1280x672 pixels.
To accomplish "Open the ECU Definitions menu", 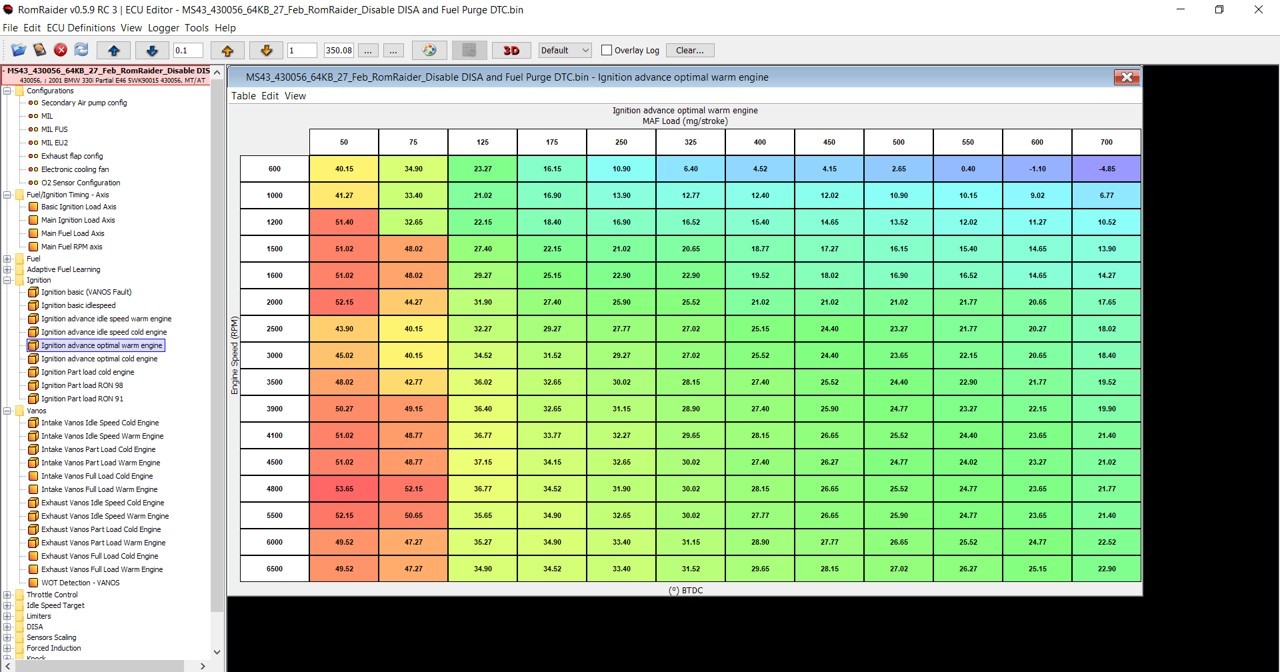I will [x=81, y=28].
